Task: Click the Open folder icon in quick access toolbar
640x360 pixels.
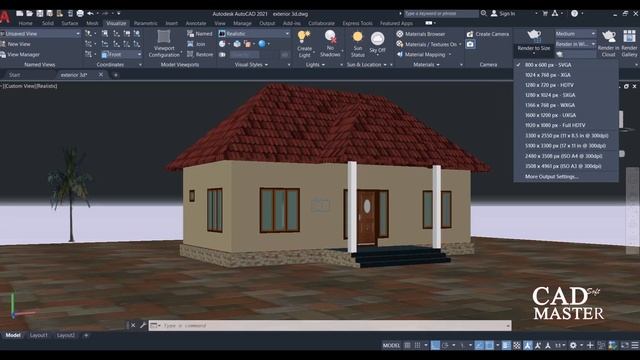Action: coord(29,13)
